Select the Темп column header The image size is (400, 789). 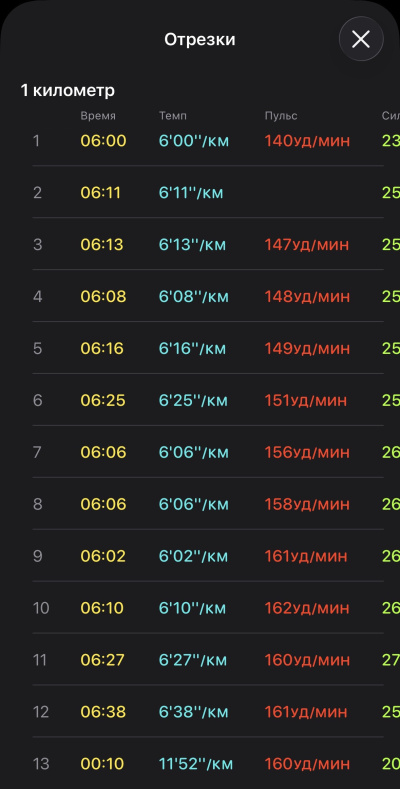[x=173, y=116]
